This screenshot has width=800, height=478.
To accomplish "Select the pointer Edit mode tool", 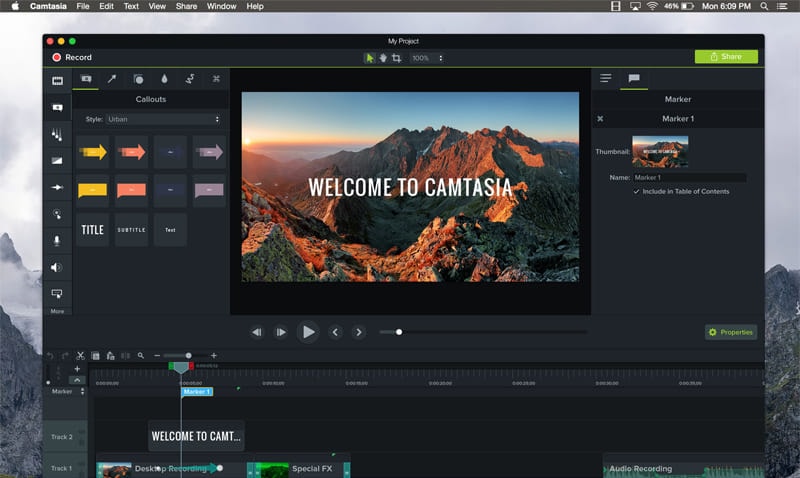I will [x=369, y=58].
